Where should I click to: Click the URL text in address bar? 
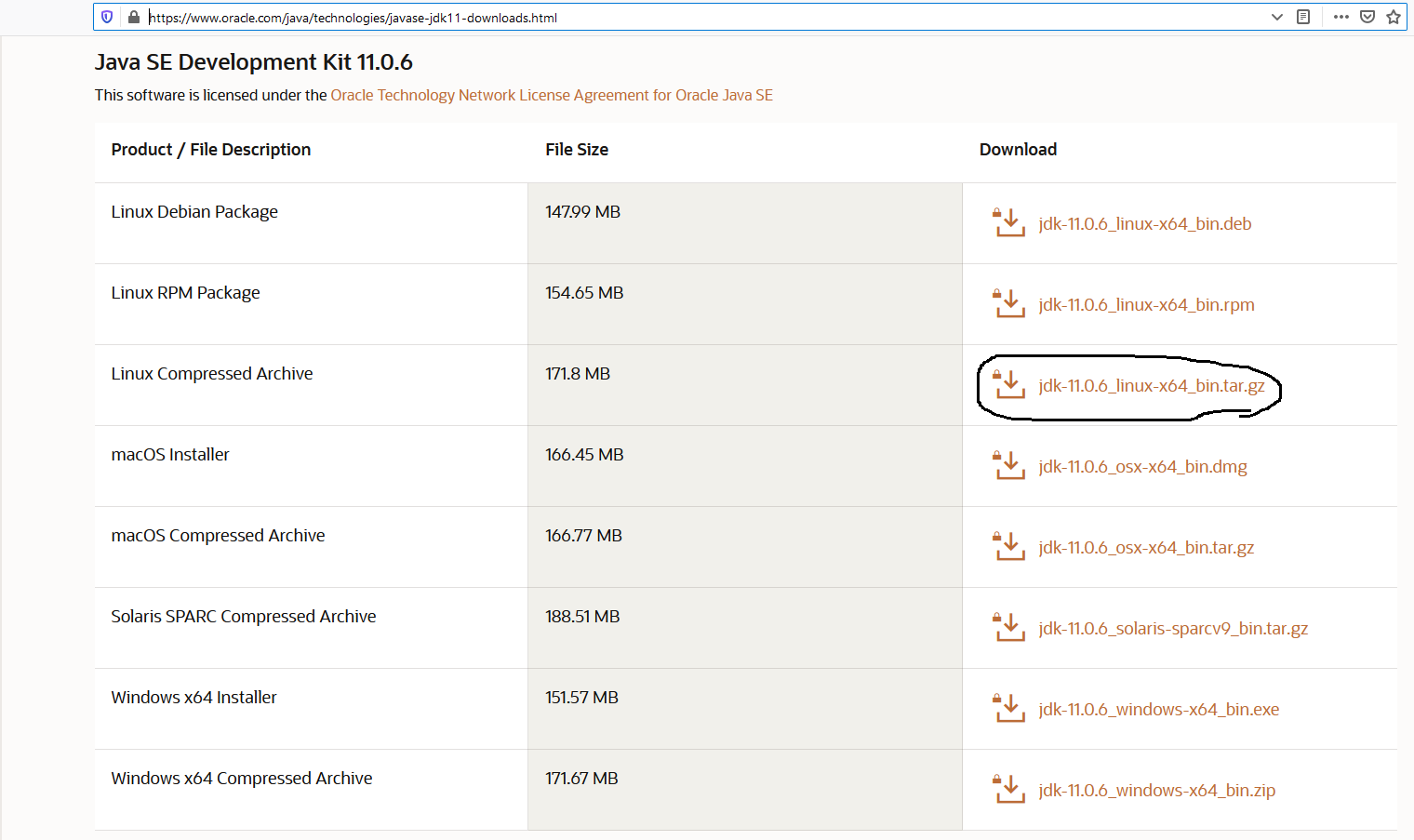353,18
